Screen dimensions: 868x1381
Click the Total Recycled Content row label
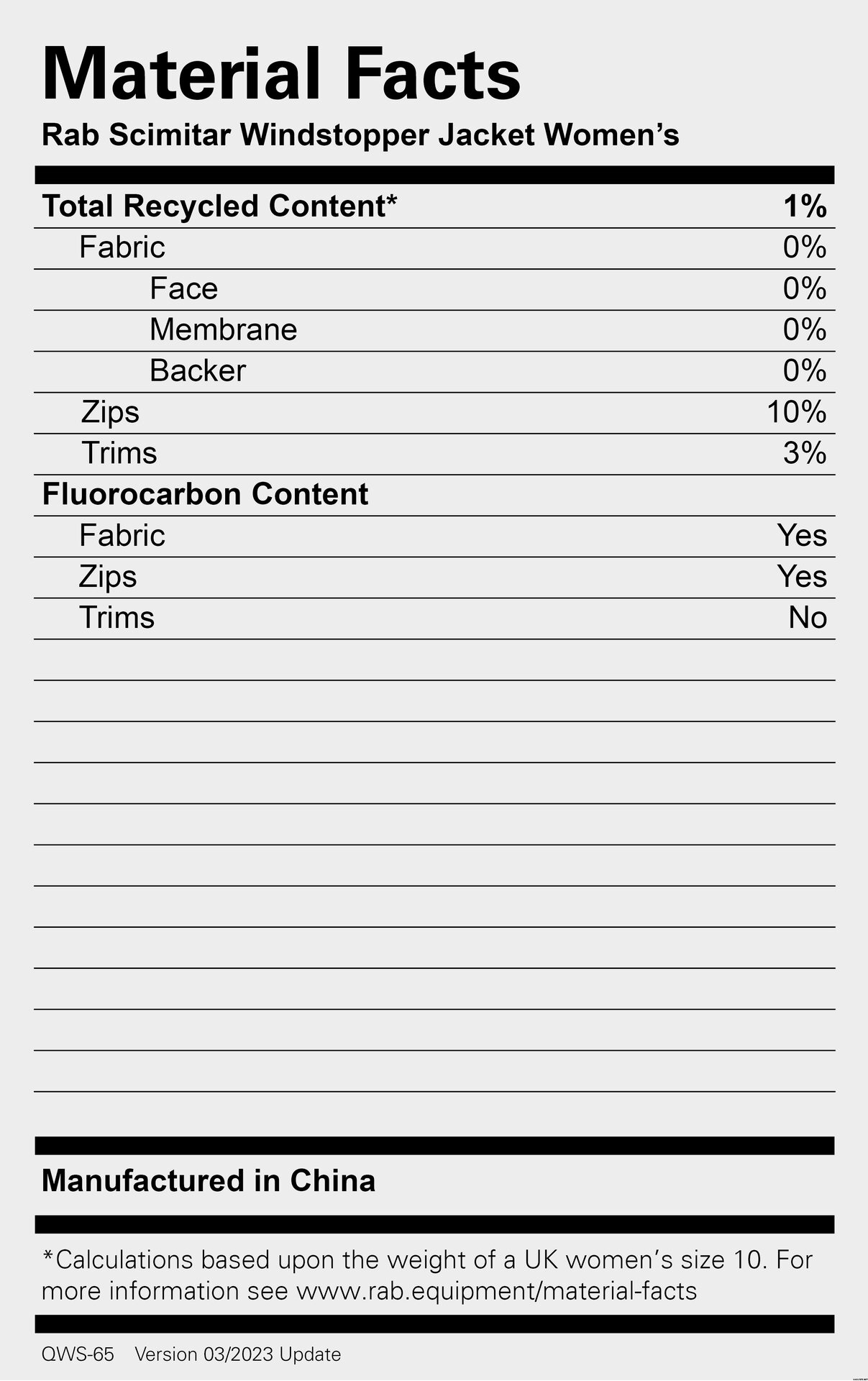[219, 206]
